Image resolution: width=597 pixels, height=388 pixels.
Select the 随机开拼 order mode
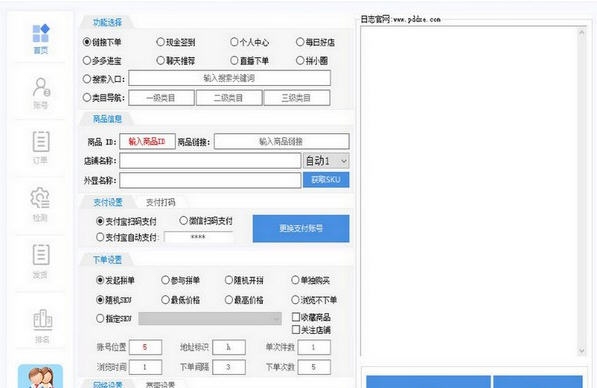(x=244, y=281)
